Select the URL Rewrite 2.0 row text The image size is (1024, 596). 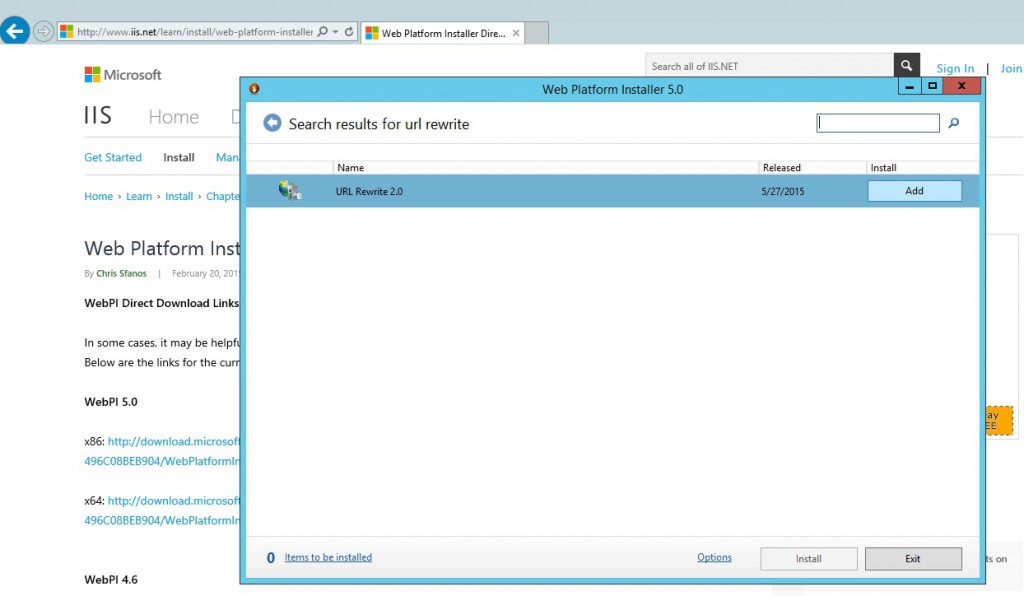coord(369,191)
